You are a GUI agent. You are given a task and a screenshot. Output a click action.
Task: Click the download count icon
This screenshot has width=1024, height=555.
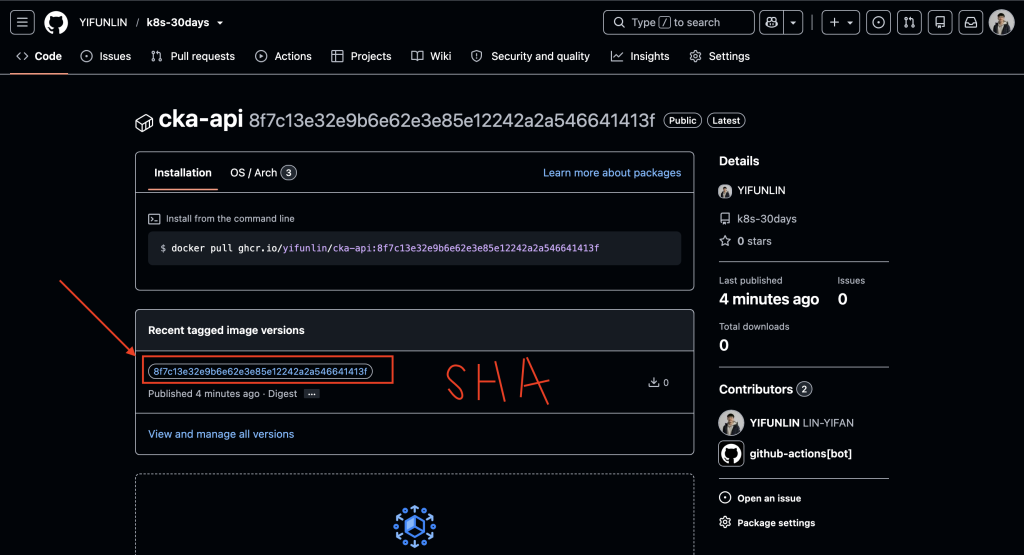coord(653,382)
